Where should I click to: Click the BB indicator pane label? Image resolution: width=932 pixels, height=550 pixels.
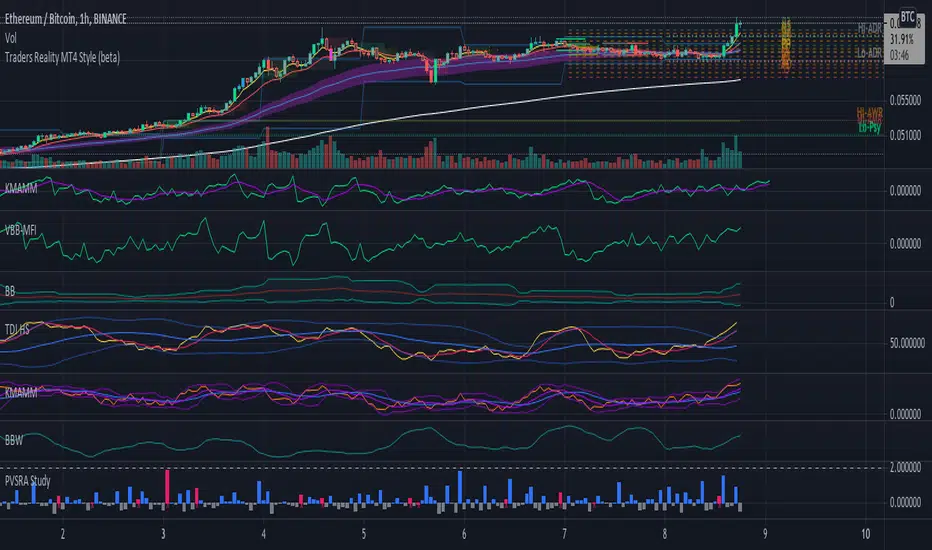tap(10, 291)
